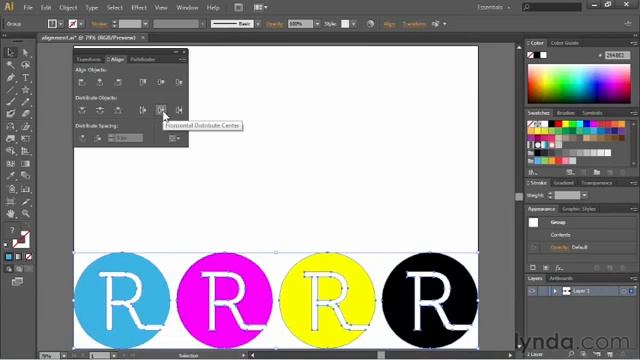Open Align To dropdown in Align panel
Viewport: 640px width, 360px height.
point(174,138)
